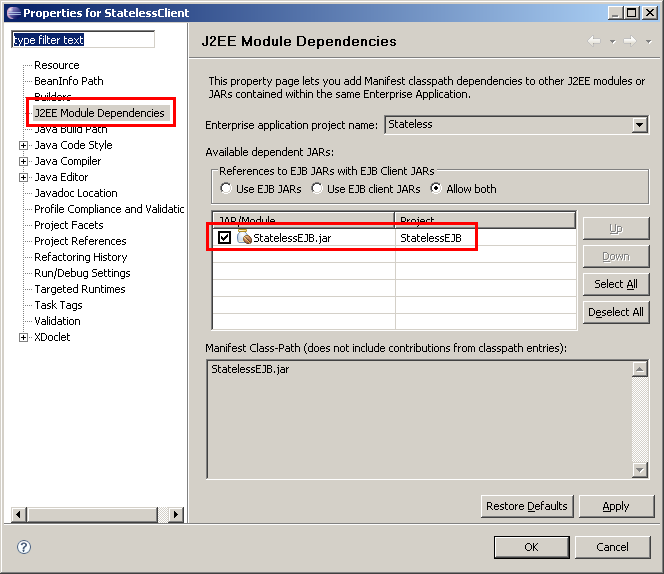Open the back history dropdown arrow
Image resolution: width=664 pixels, height=574 pixels.
pos(612,42)
